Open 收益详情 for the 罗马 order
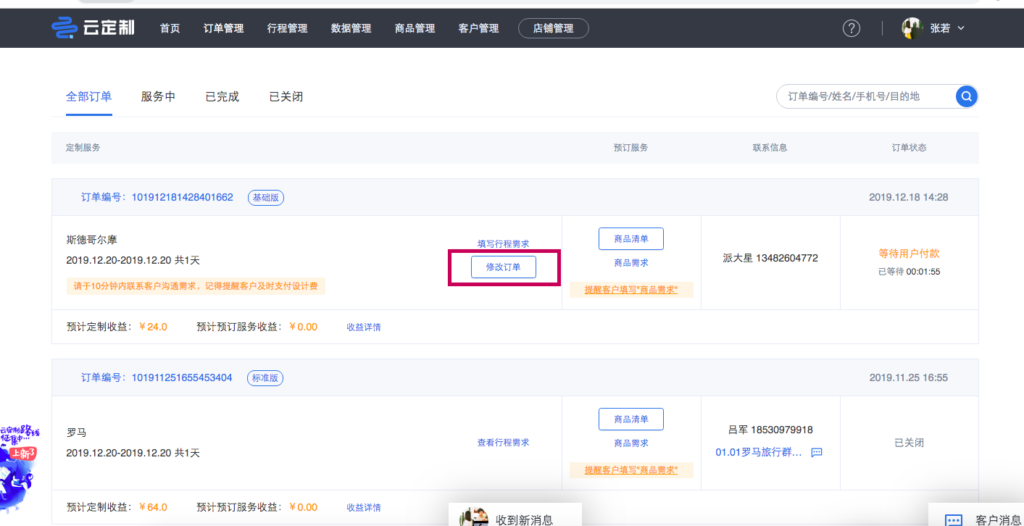The image size is (1024, 526). (363, 507)
